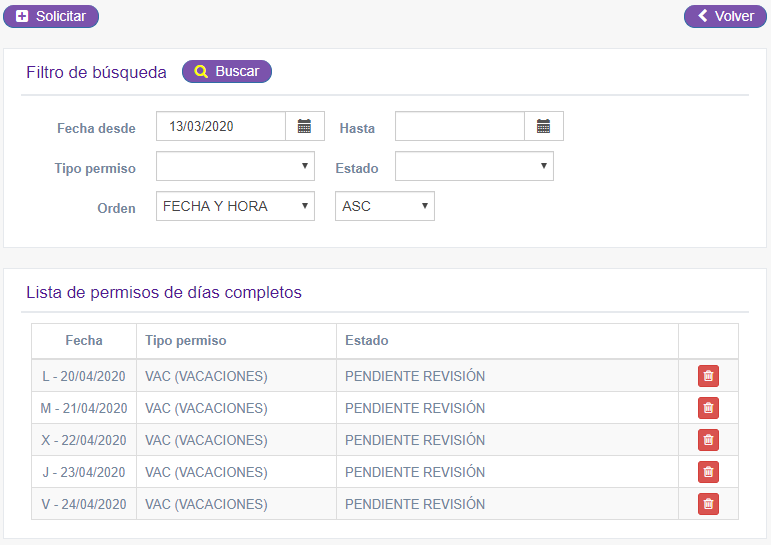The image size is (771, 545).
Task: Run the search with Buscar
Action: point(227,71)
